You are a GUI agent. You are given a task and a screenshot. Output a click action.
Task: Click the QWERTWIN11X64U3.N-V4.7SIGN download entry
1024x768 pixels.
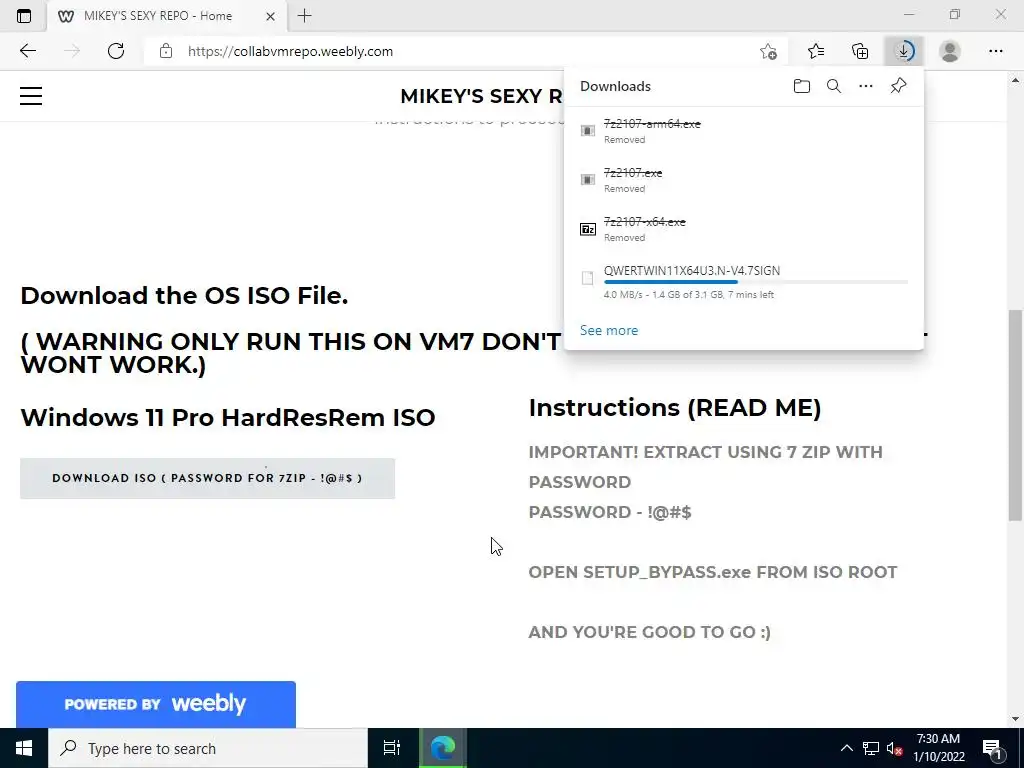[744, 281]
